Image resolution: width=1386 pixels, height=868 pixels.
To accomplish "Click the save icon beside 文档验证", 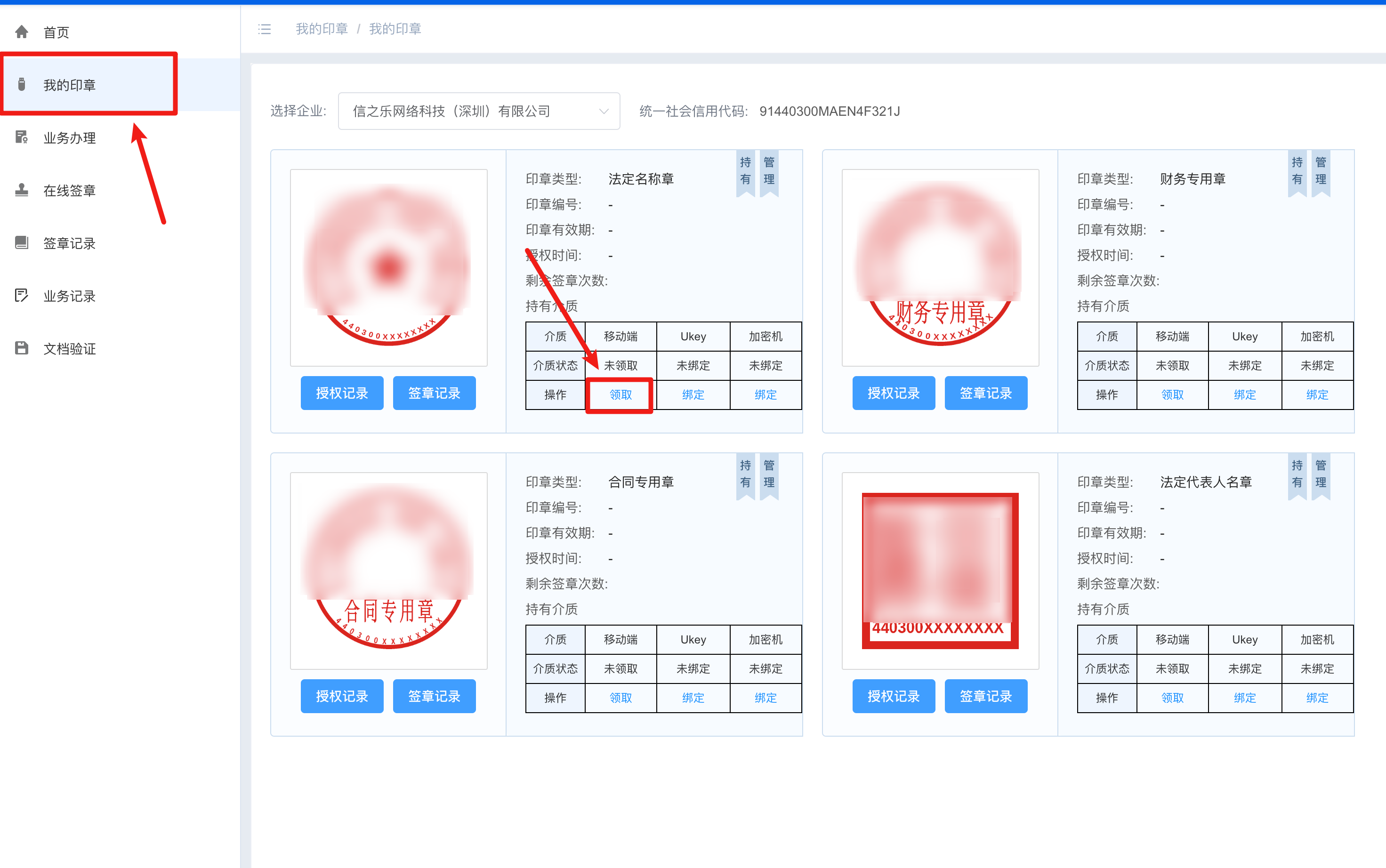I will tap(22, 348).
